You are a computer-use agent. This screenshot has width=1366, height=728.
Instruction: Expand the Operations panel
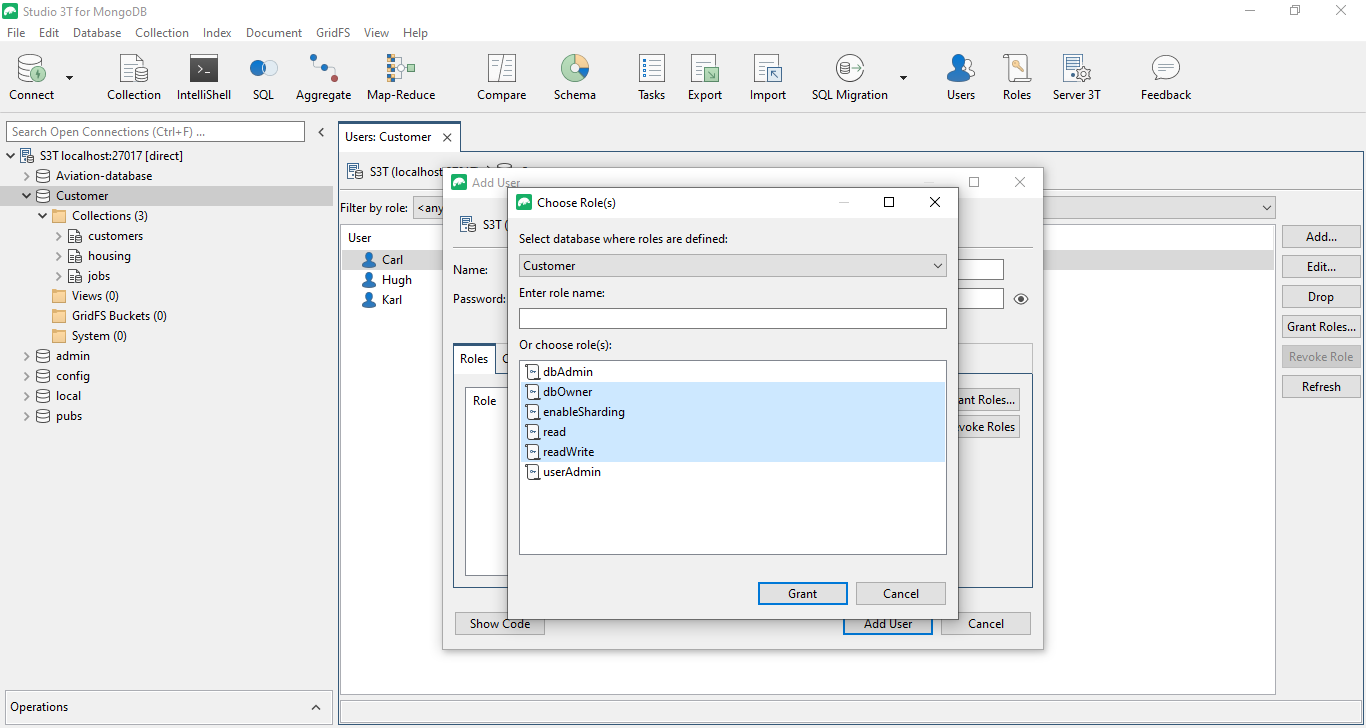[316, 708]
